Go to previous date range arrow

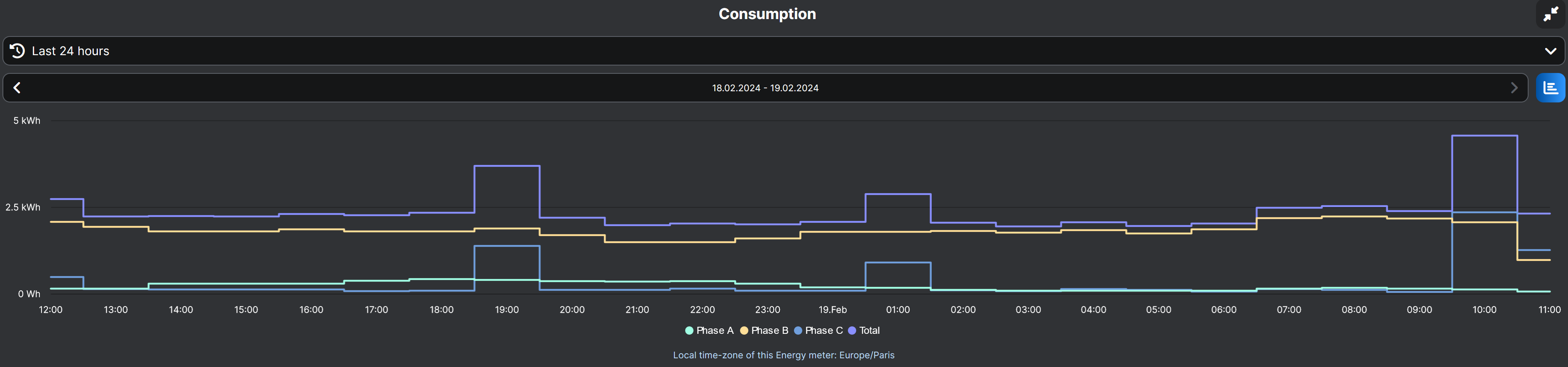[x=17, y=88]
